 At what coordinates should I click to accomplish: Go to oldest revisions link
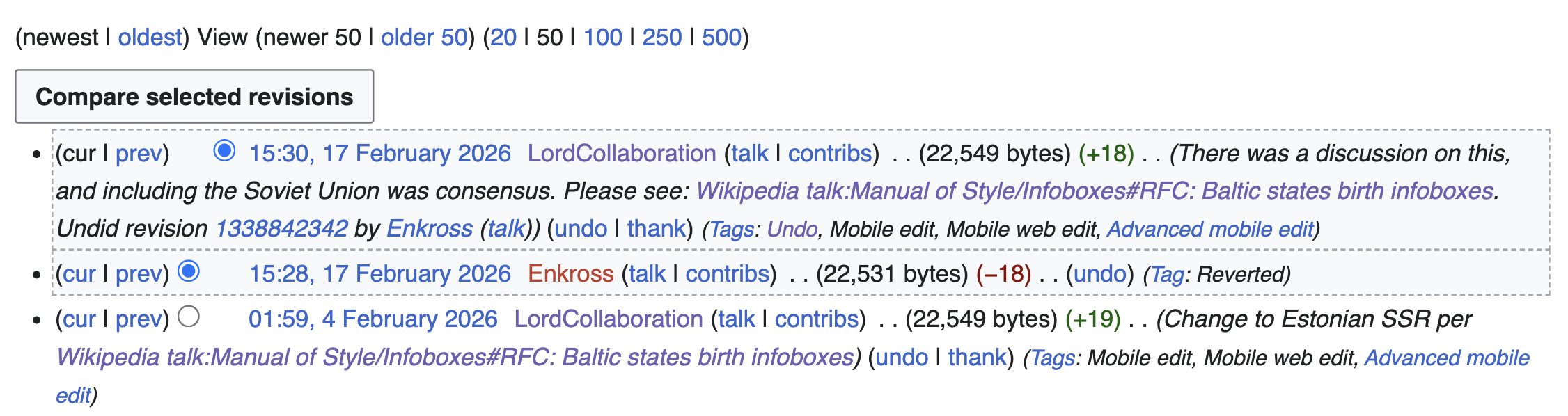click(x=150, y=37)
